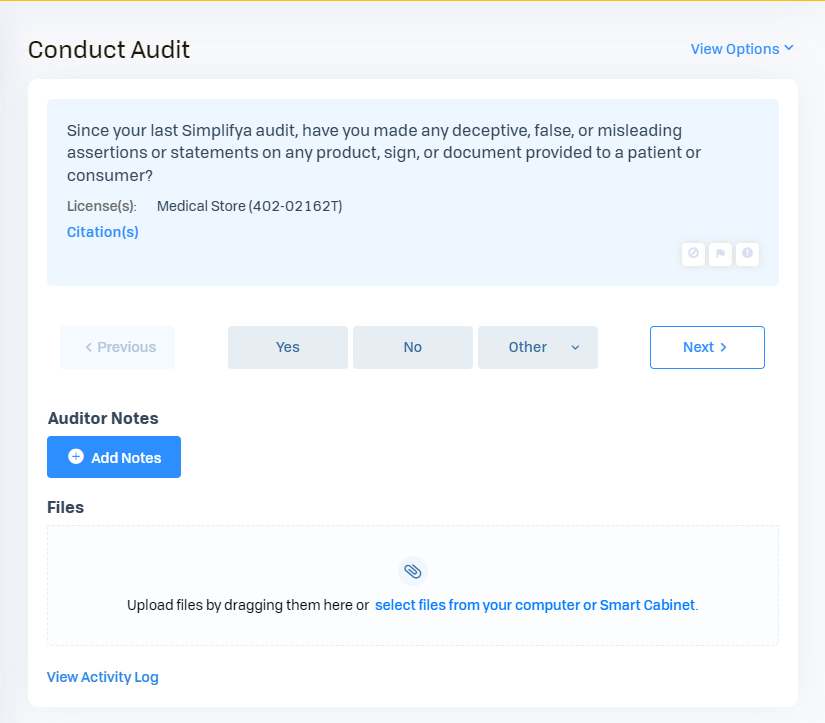Image resolution: width=825 pixels, height=723 pixels.
Task: Answer No to the audit question
Action: click(x=413, y=347)
